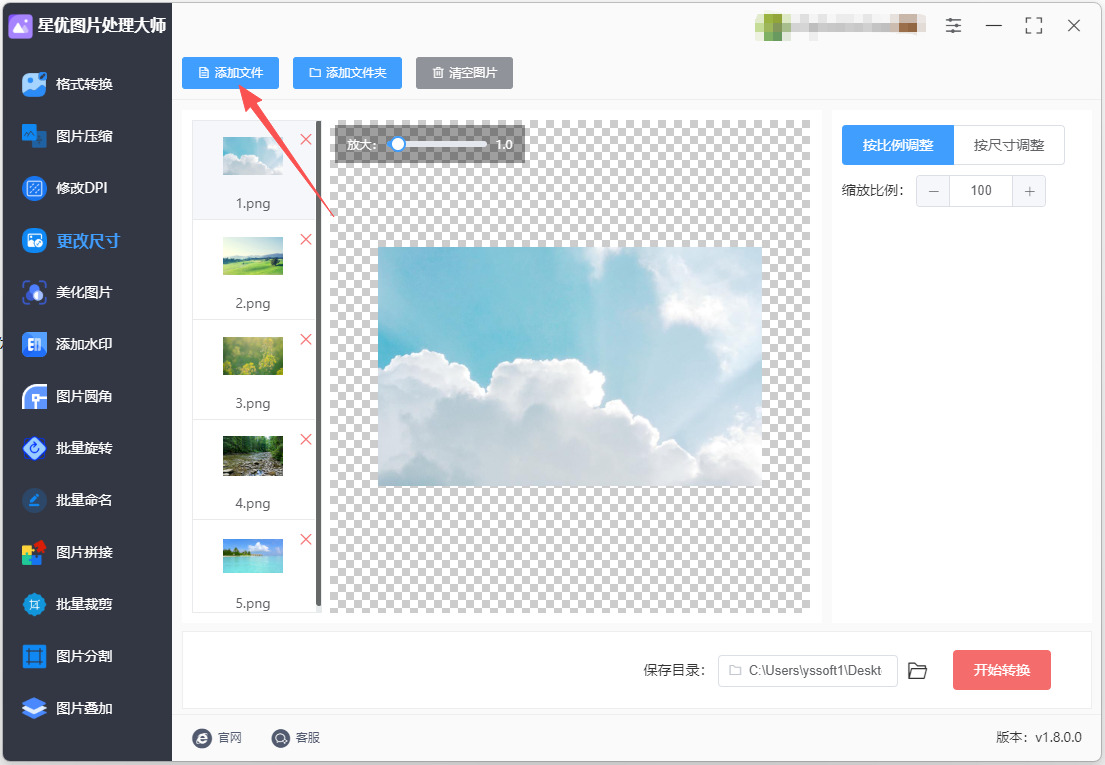Open the settings sliders icon in title bar
This screenshot has height=765, width=1105.
click(953, 26)
